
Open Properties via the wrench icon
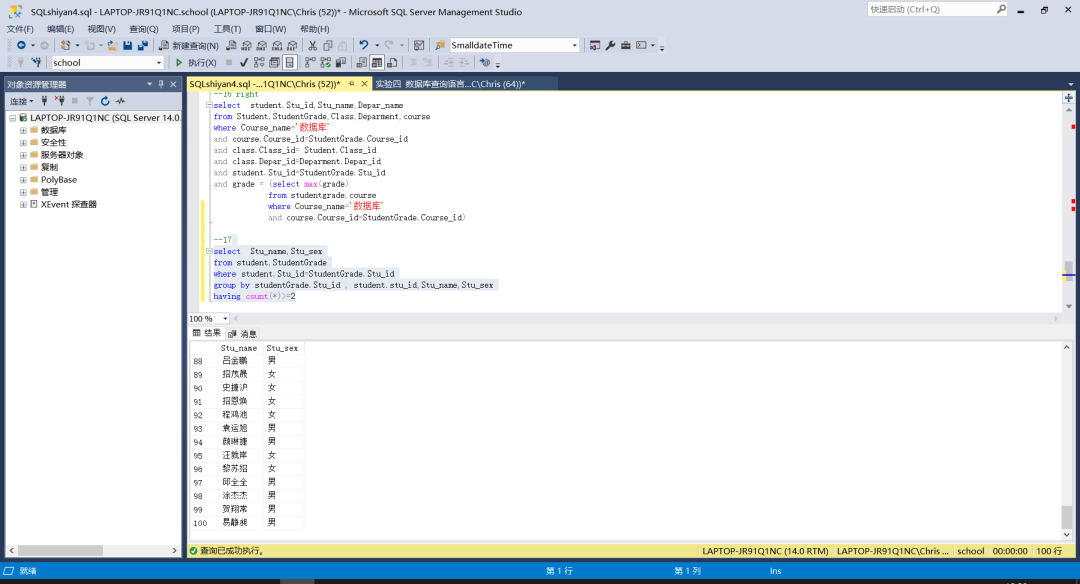point(610,46)
